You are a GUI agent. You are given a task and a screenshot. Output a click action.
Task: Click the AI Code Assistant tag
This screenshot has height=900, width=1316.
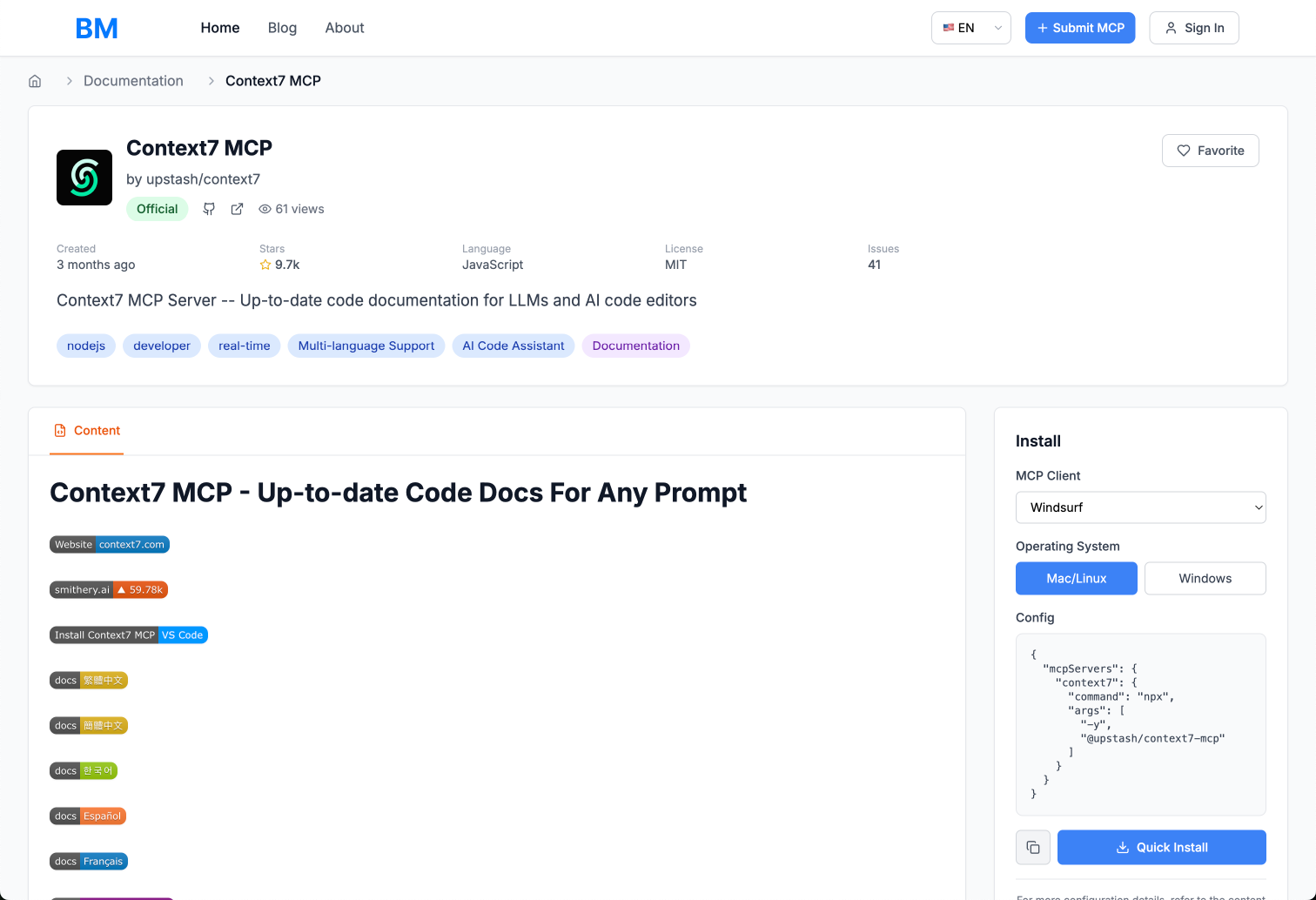(x=514, y=346)
